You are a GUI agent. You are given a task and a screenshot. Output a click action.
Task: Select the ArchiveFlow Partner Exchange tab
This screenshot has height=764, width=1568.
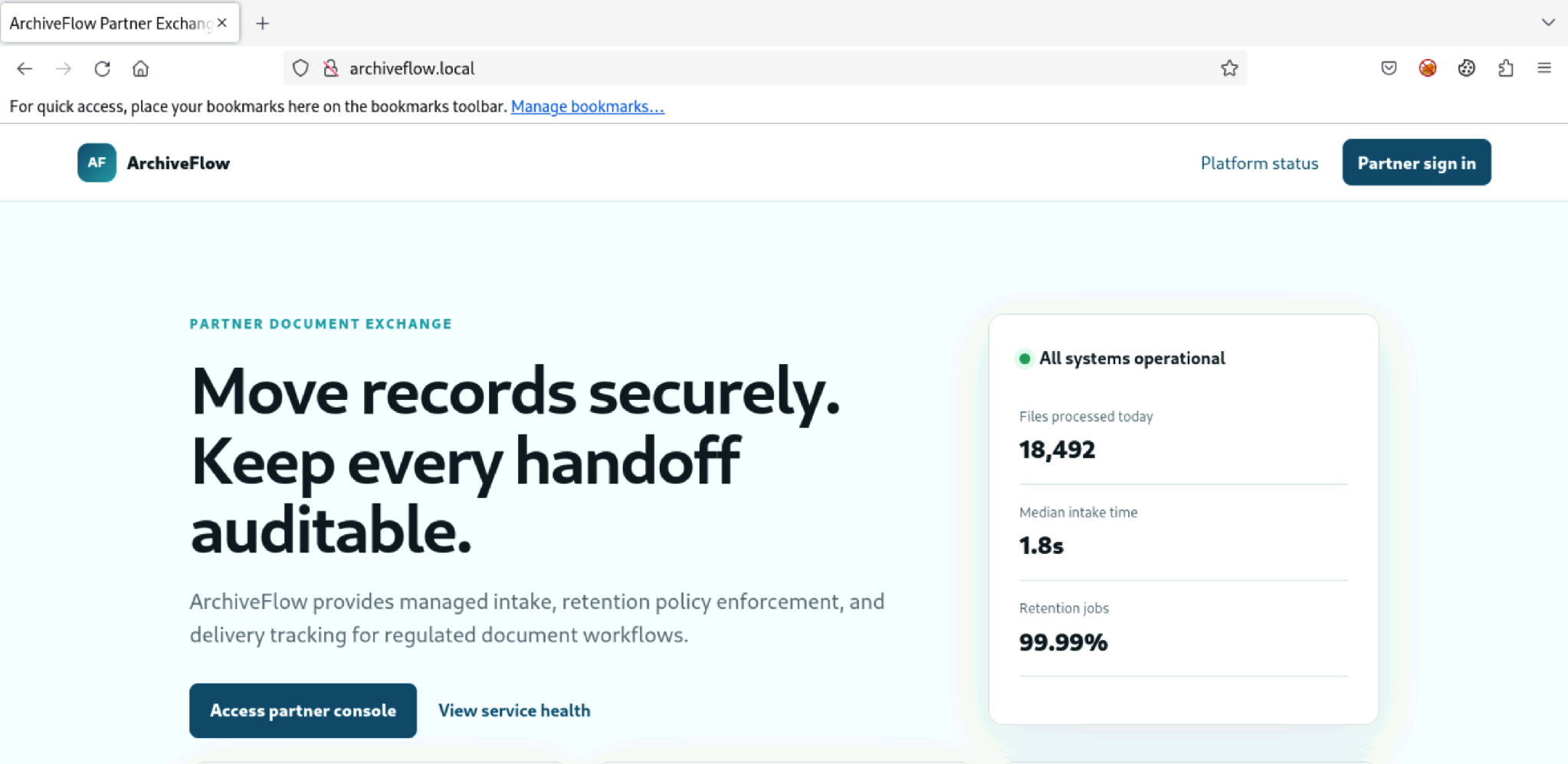tap(120, 23)
